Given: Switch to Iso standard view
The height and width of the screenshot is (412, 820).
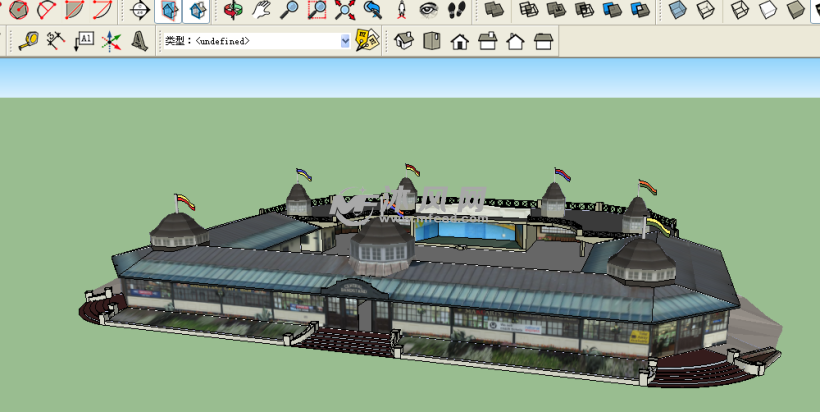Looking at the screenshot, I should [403, 41].
